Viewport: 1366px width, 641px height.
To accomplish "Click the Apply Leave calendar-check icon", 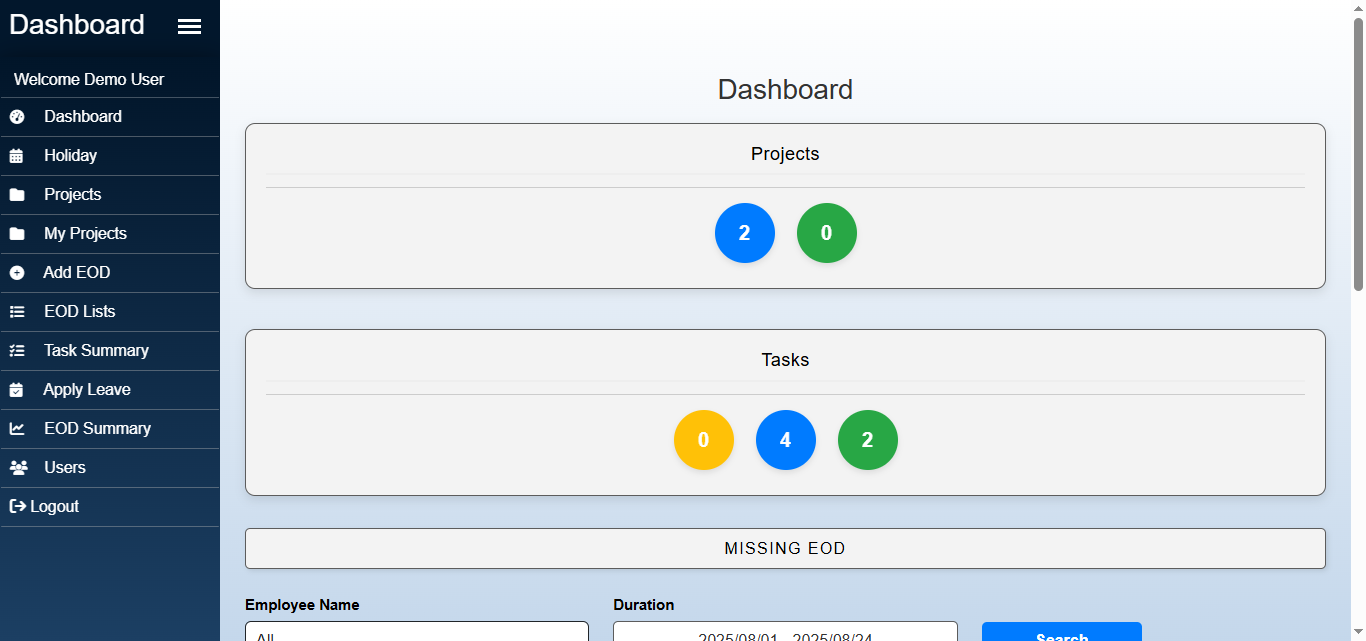I will click(17, 390).
